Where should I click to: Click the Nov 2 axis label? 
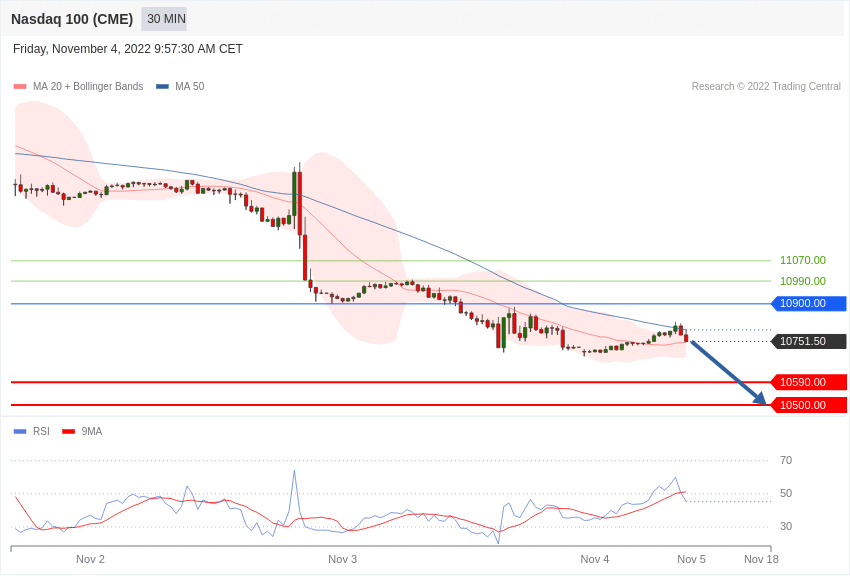pyautogui.click(x=90, y=559)
